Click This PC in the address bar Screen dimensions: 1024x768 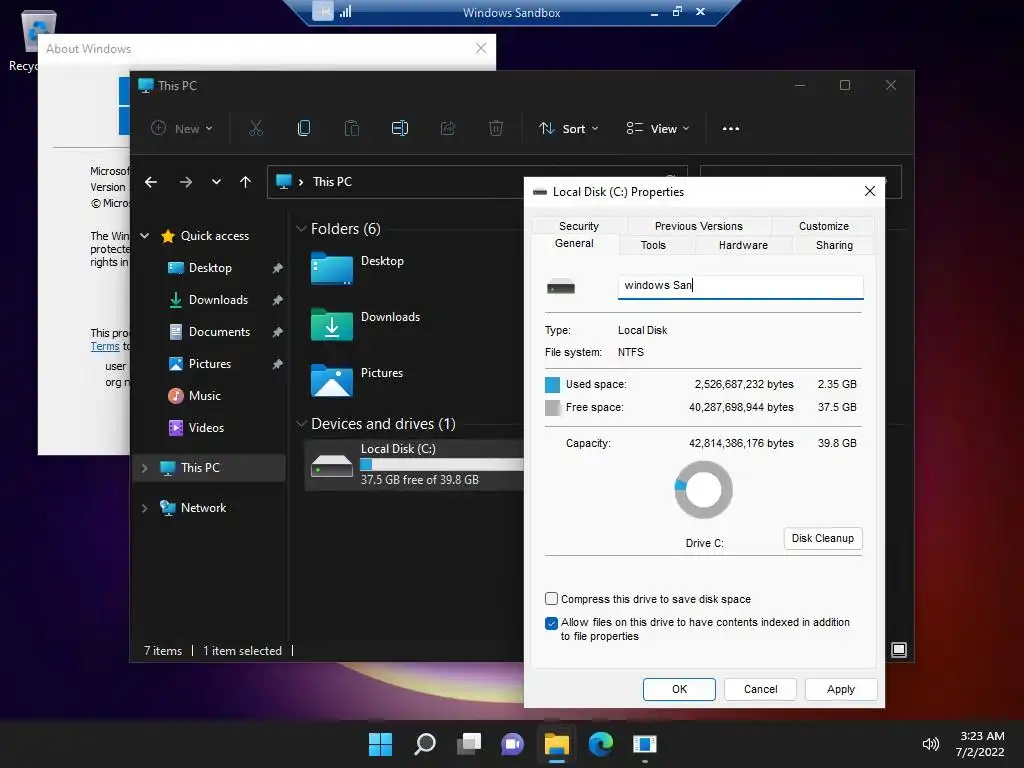(332, 182)
